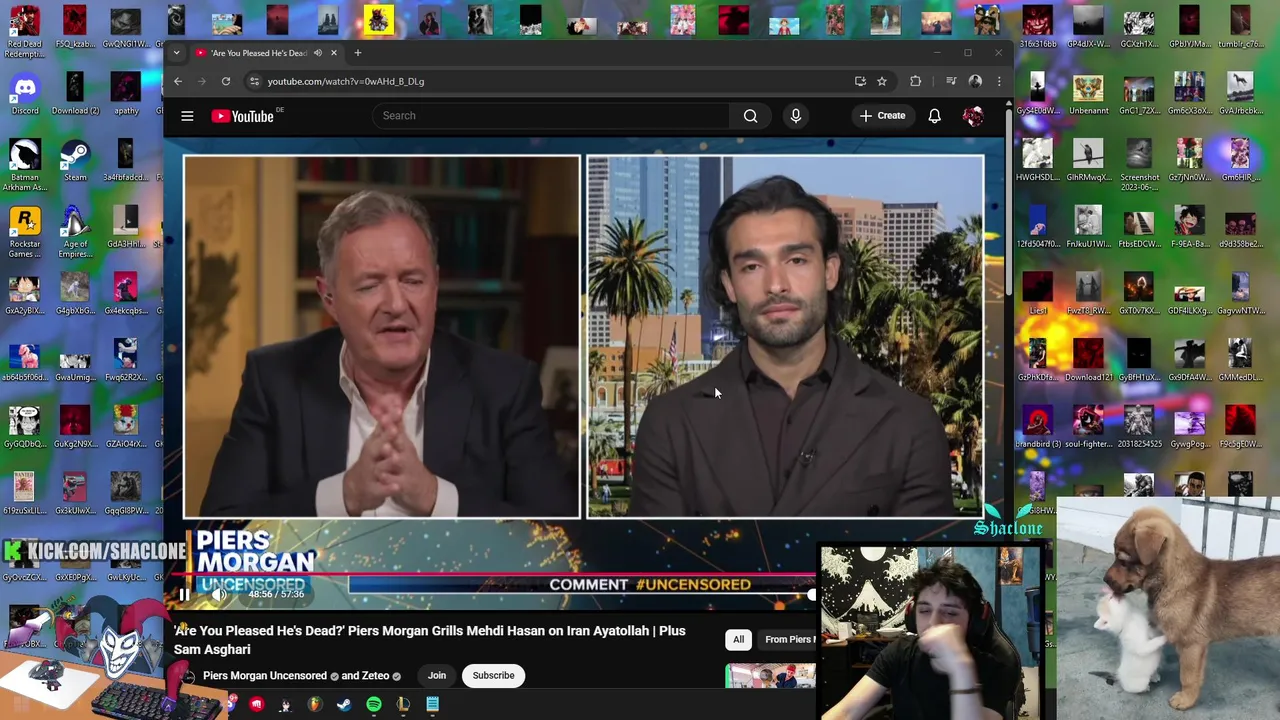Select the 'apathy' desktop file
1280x720 pixels.
pyautogui.click(x=126, y=95)
